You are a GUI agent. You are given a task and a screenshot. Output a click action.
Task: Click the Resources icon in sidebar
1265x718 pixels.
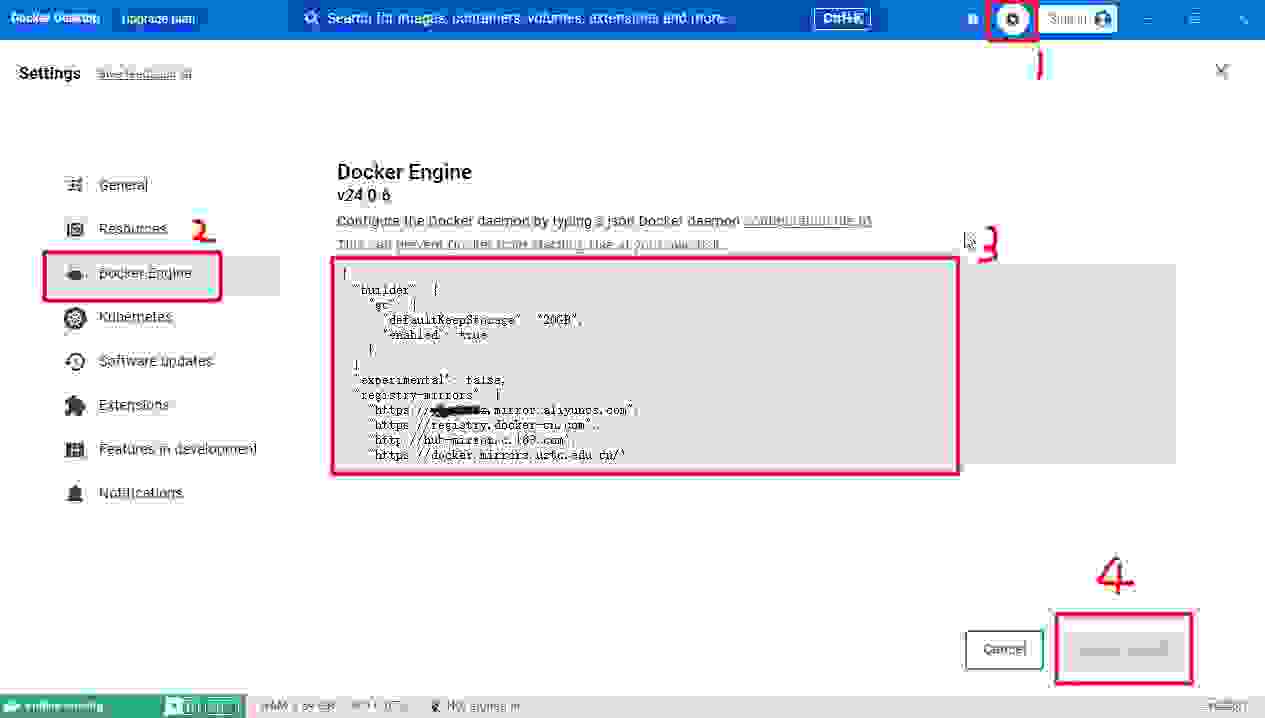75,229
